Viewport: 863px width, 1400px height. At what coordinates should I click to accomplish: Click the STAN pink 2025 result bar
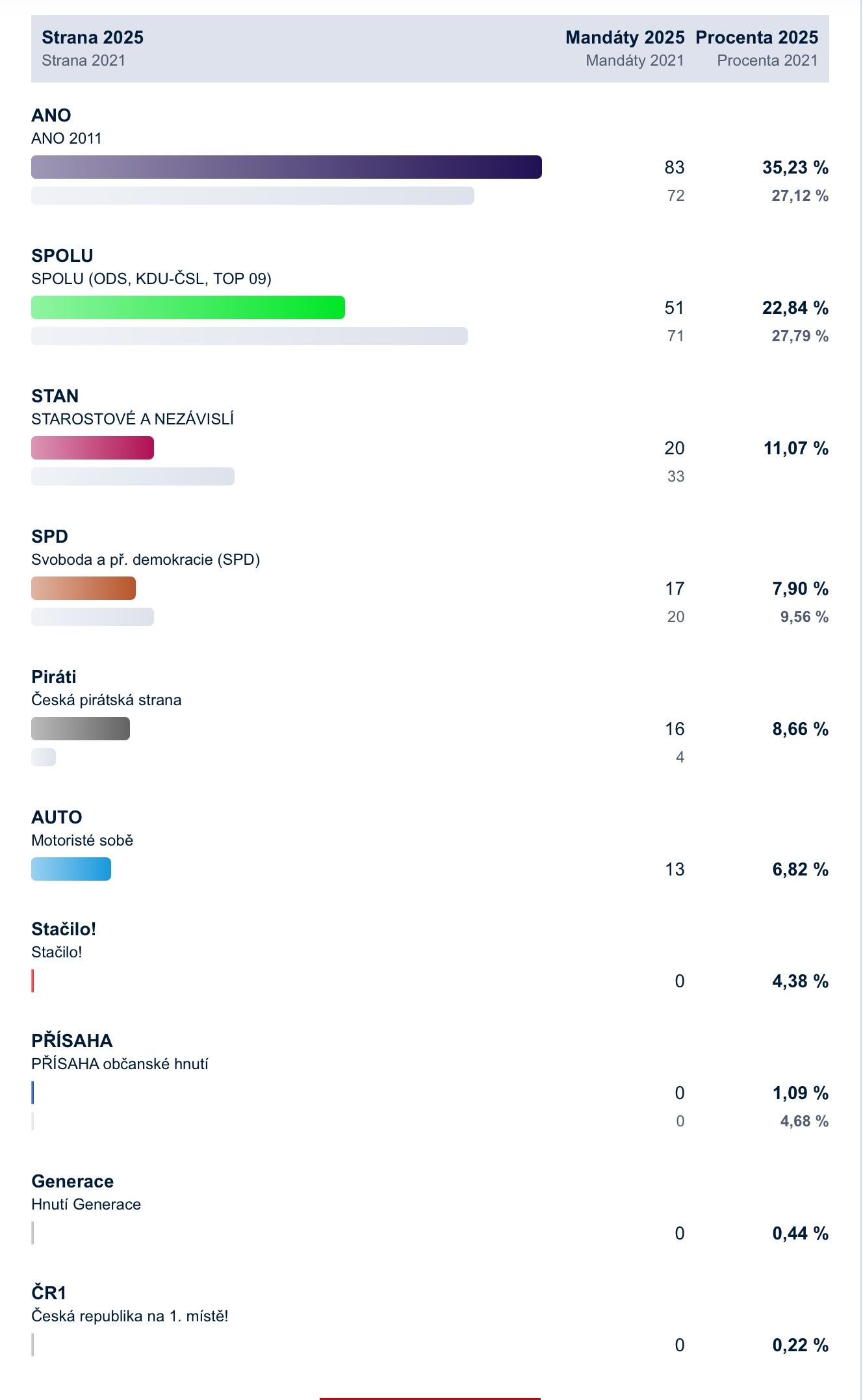[92, 448]
